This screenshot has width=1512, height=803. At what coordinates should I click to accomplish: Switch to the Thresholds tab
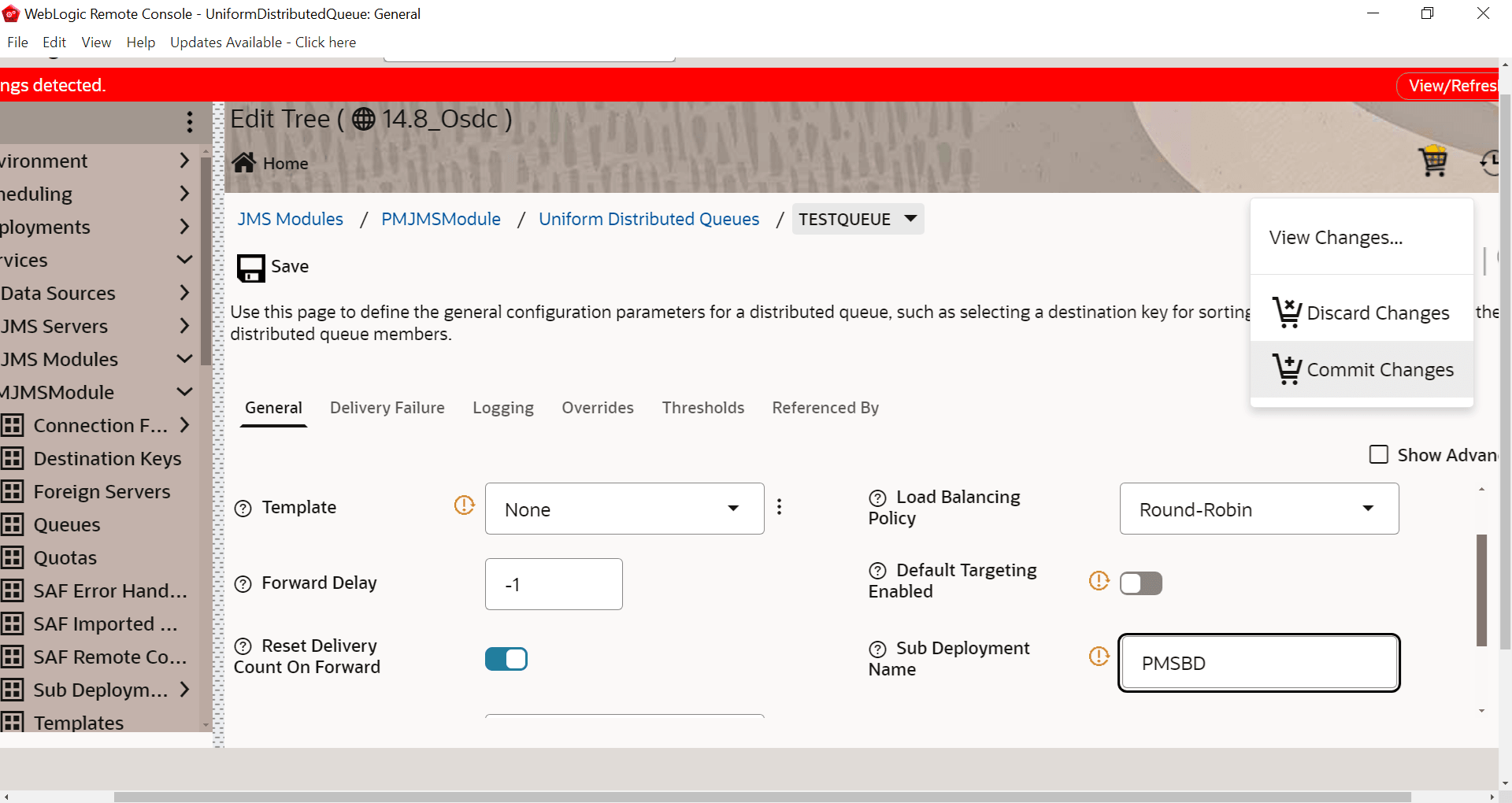703,408
